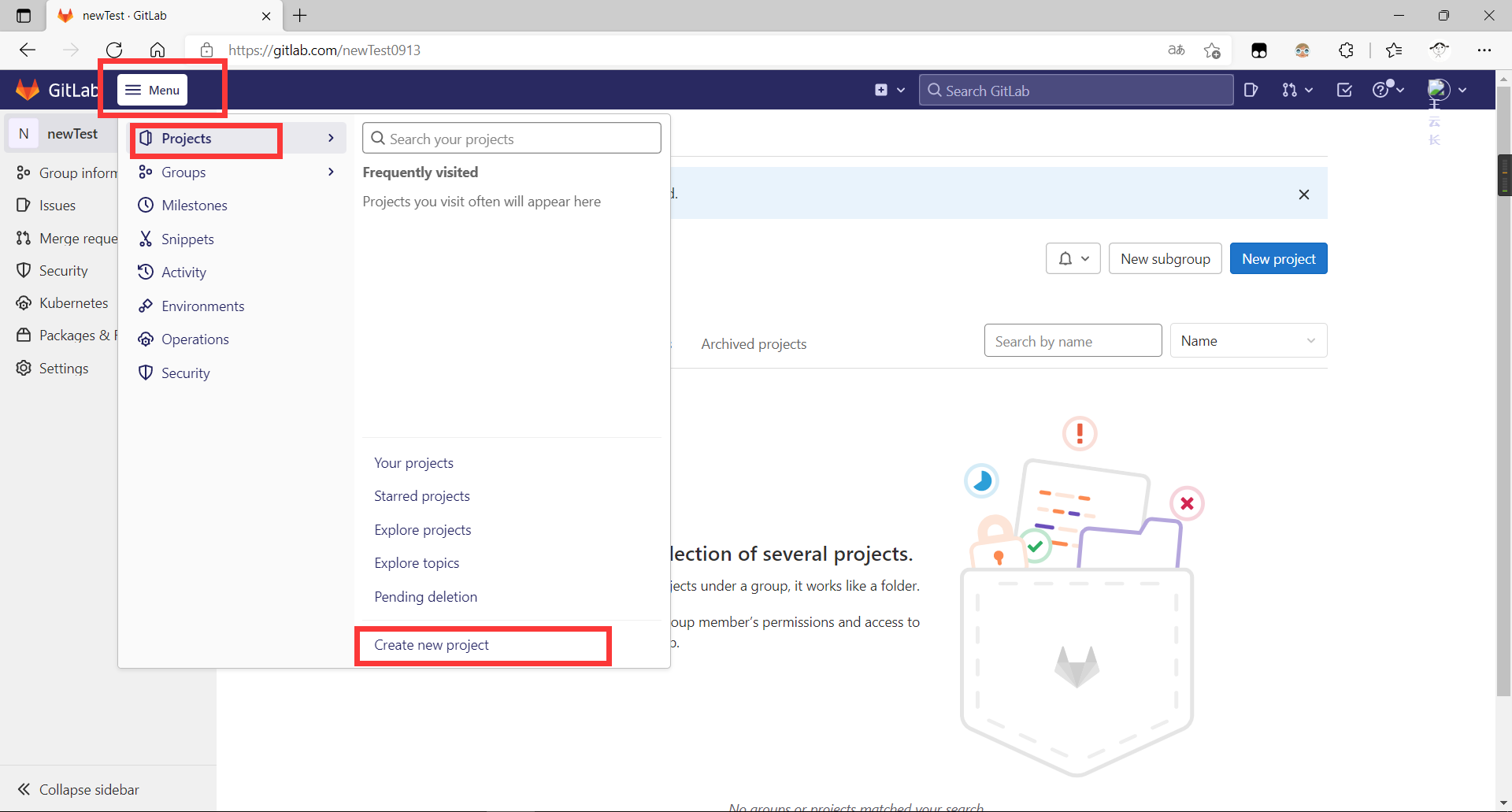This screenshot has height=812, width=1512.
Task: Open Explore projects link
Action: 423,530
